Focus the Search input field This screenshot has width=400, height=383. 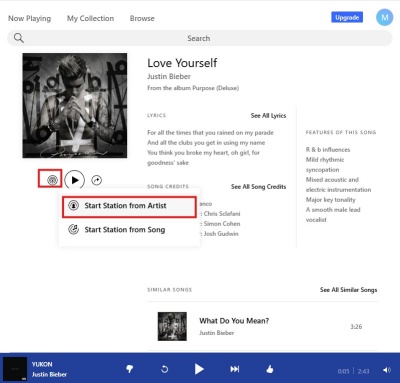pyautogui.click(x=200, y=38)
